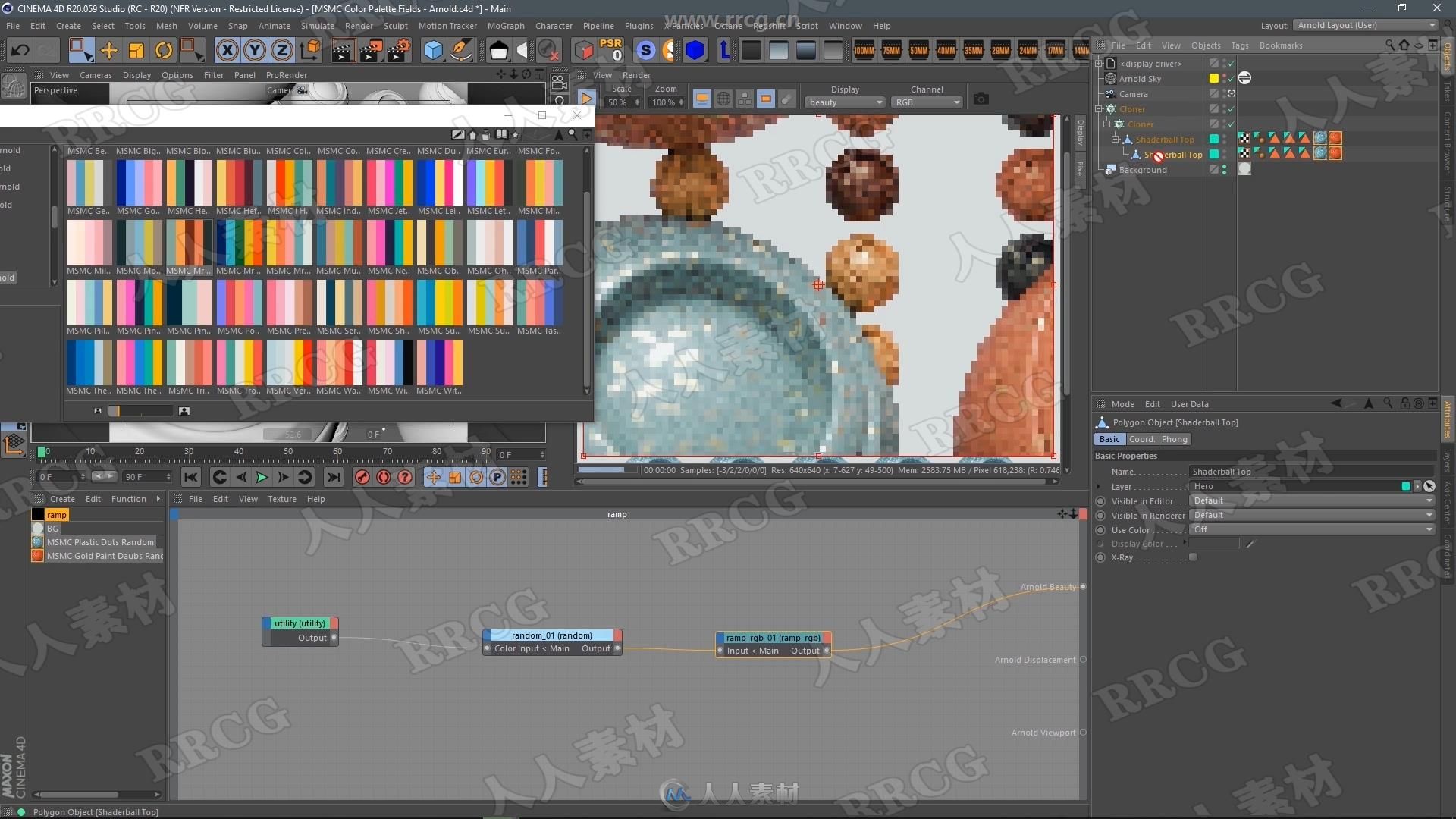The image size is (1456, 819).
Task: Toggle the Y axis lock
Action: pyautogui.click(x=255, y=51)
